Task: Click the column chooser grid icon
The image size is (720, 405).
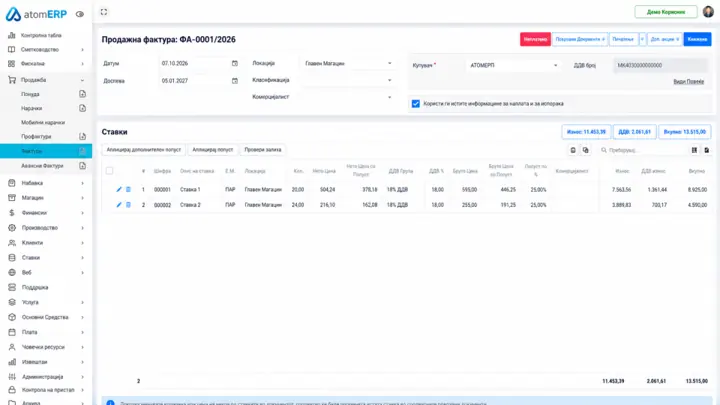Action: (694, 150)
